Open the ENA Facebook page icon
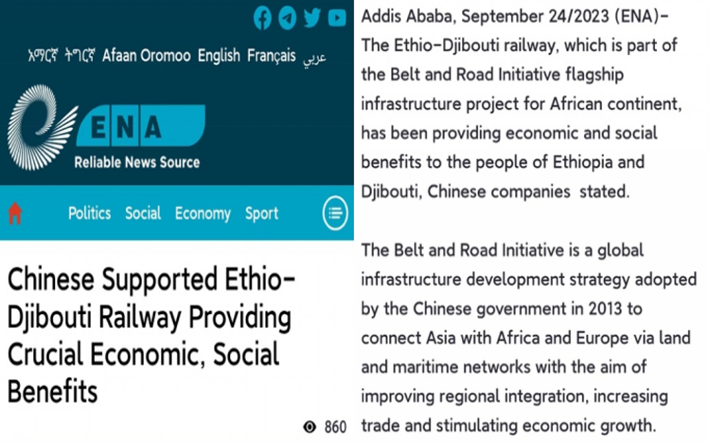The width and height of the screenshot is (709, 443). [262, 18]
